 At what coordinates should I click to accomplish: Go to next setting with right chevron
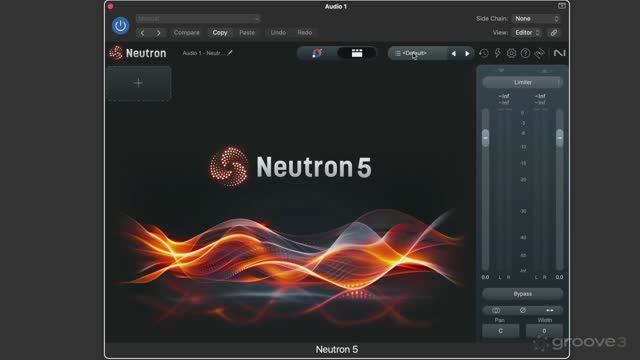(x=158, y=33)
